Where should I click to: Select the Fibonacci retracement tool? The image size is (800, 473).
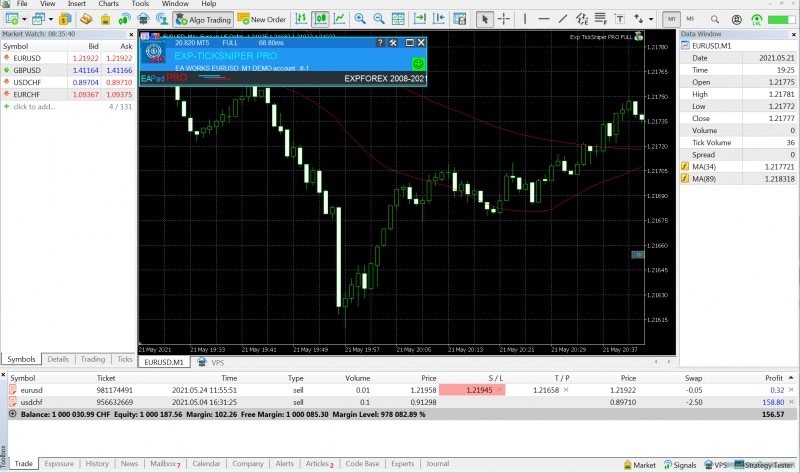tap(601, 19)
